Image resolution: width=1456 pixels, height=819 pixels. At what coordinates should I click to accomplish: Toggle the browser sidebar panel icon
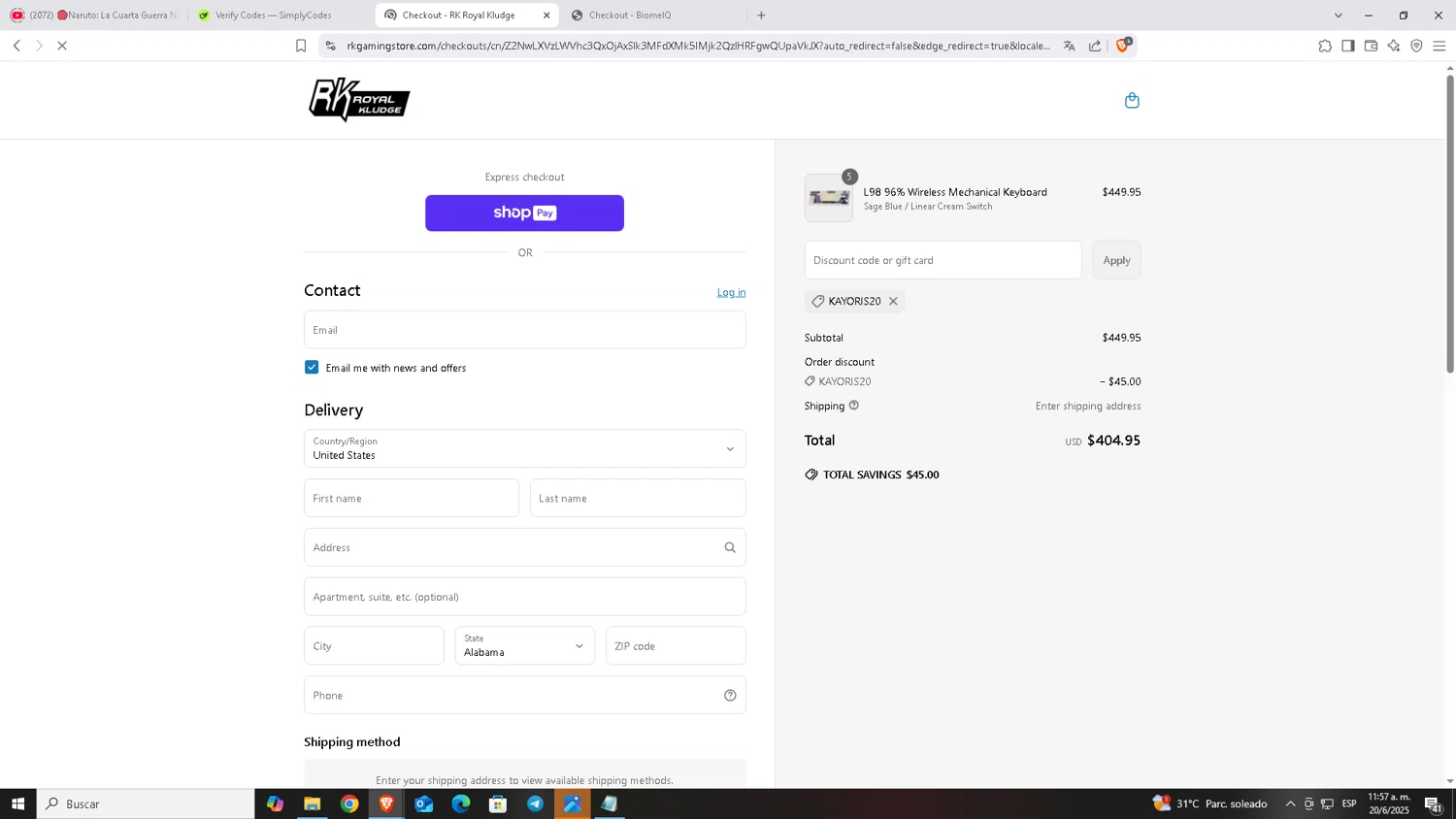[x=1348, y=46]
